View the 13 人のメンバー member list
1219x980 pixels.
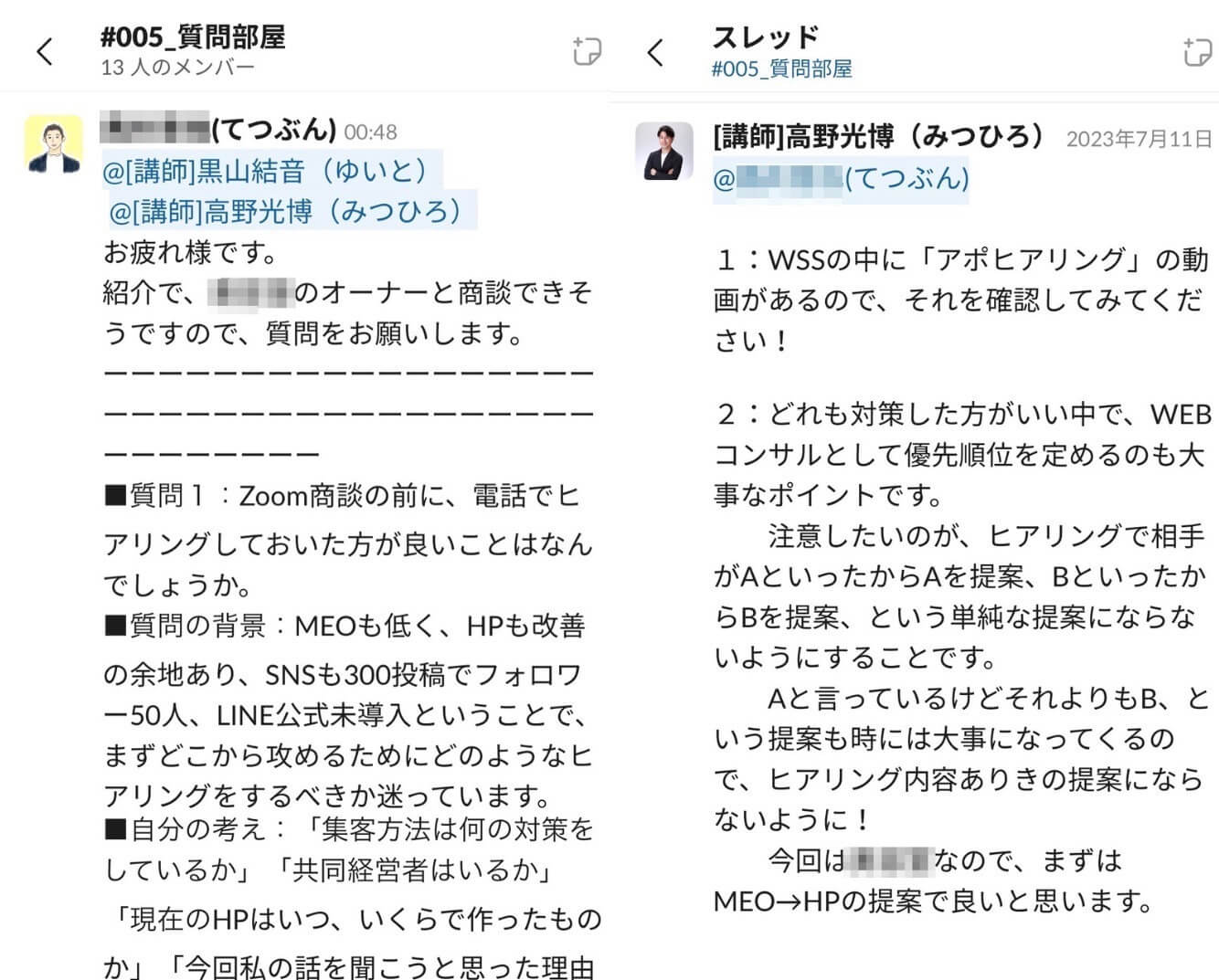[x=177, y=68]
